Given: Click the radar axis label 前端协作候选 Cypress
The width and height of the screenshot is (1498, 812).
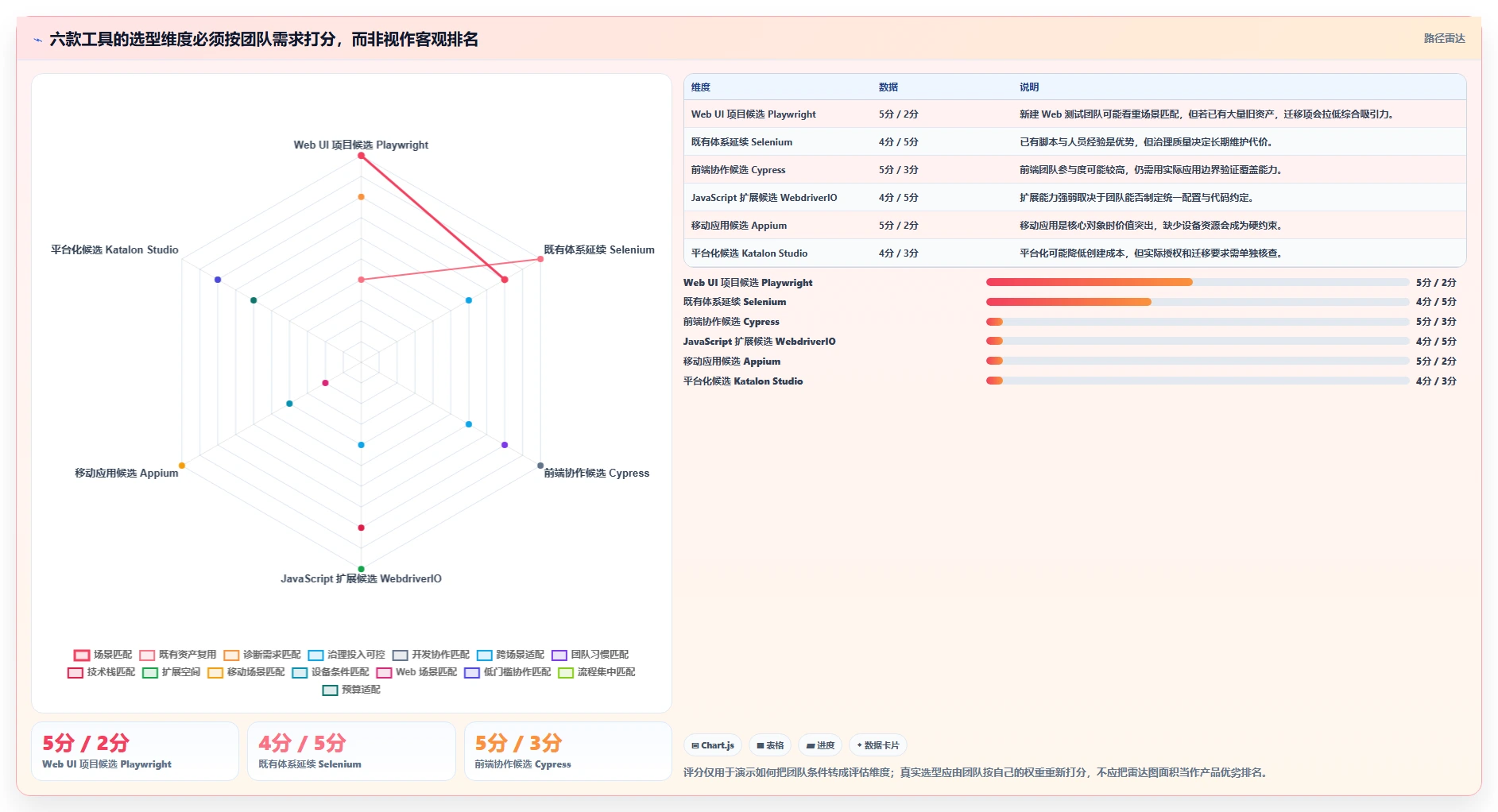Looking at the screenshot, I should pyautogui.click(x=597, y=473).
